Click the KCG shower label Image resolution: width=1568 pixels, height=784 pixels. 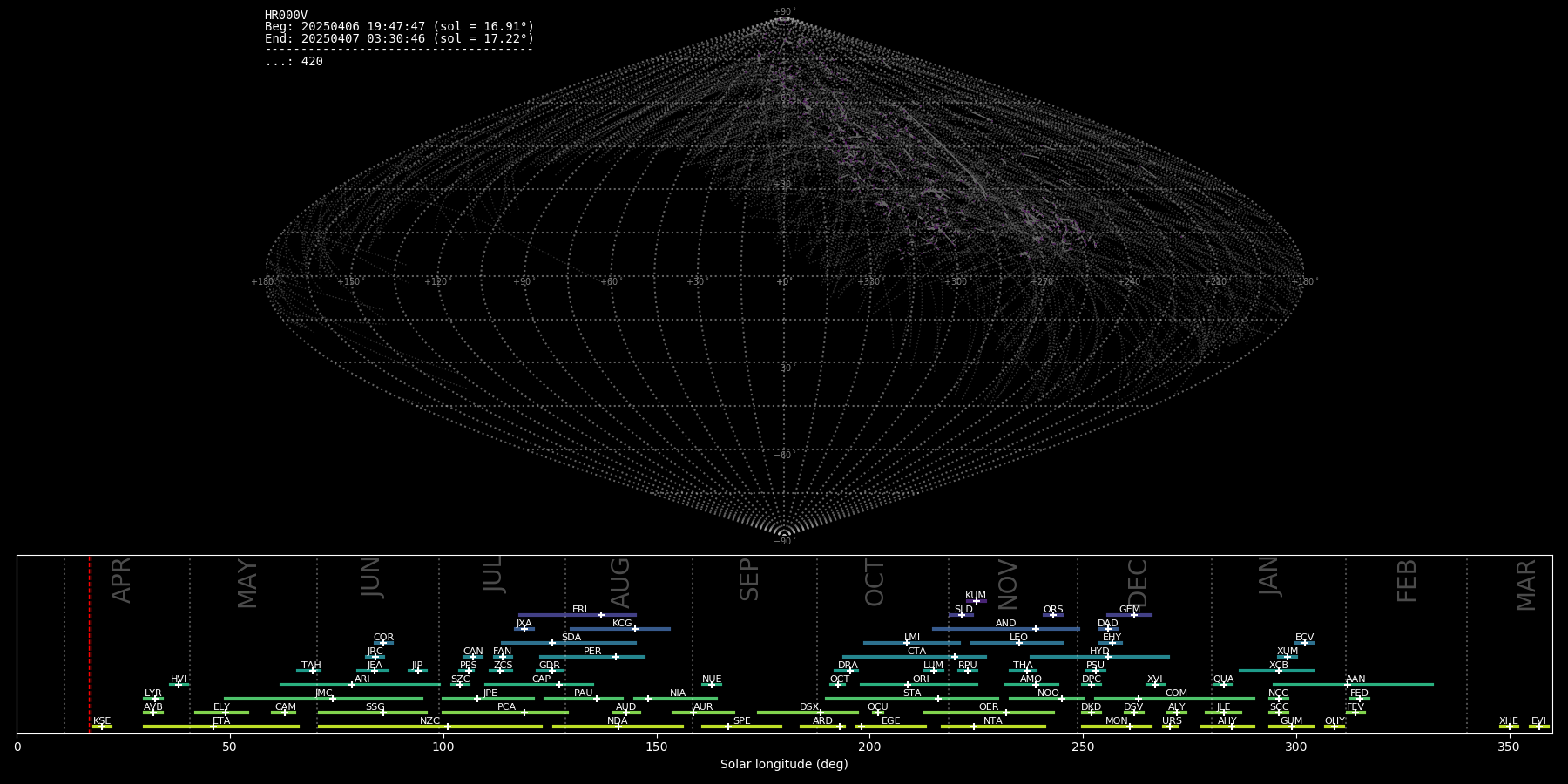tap(622, 624)
